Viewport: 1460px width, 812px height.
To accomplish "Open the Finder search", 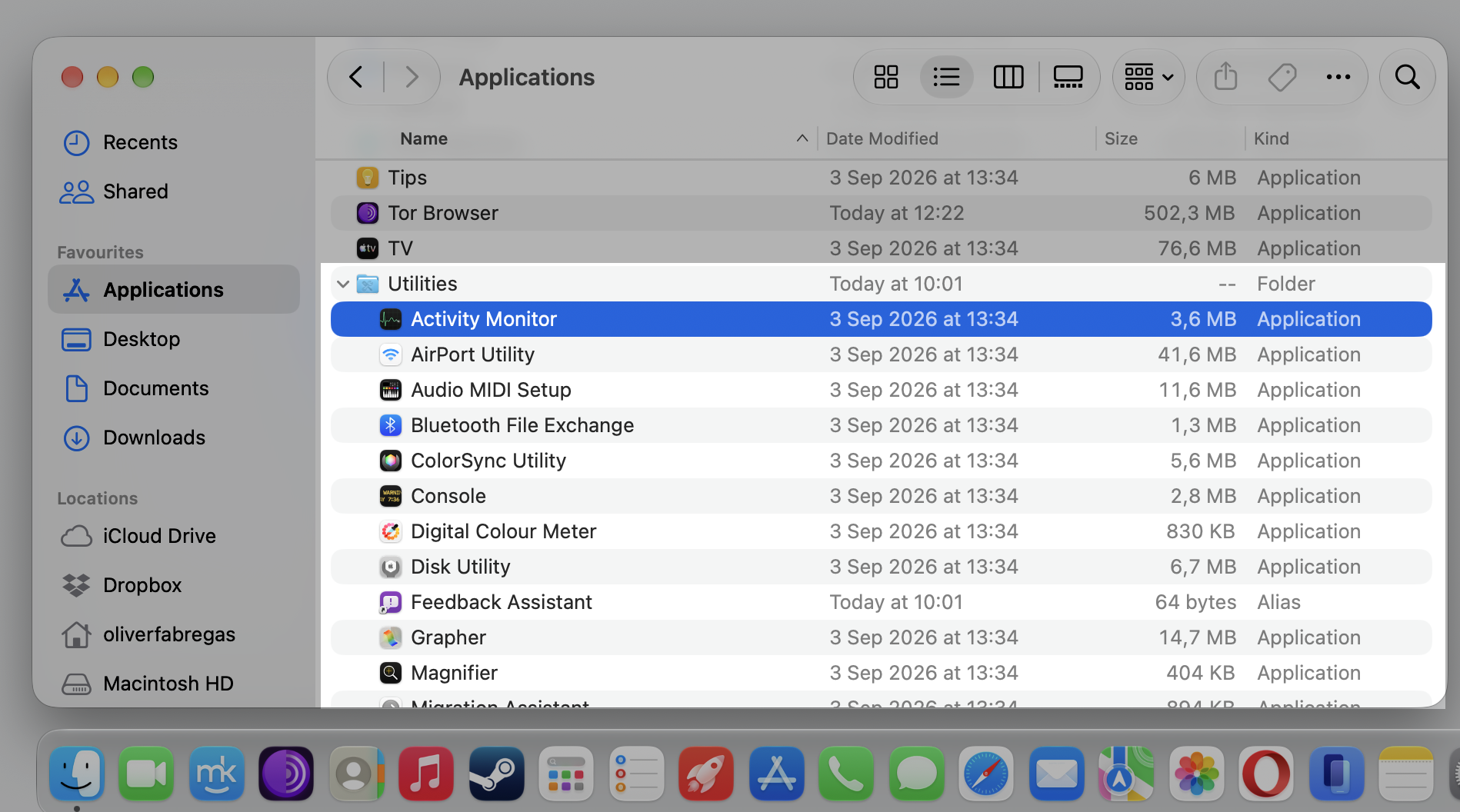I will [1408, 77].
